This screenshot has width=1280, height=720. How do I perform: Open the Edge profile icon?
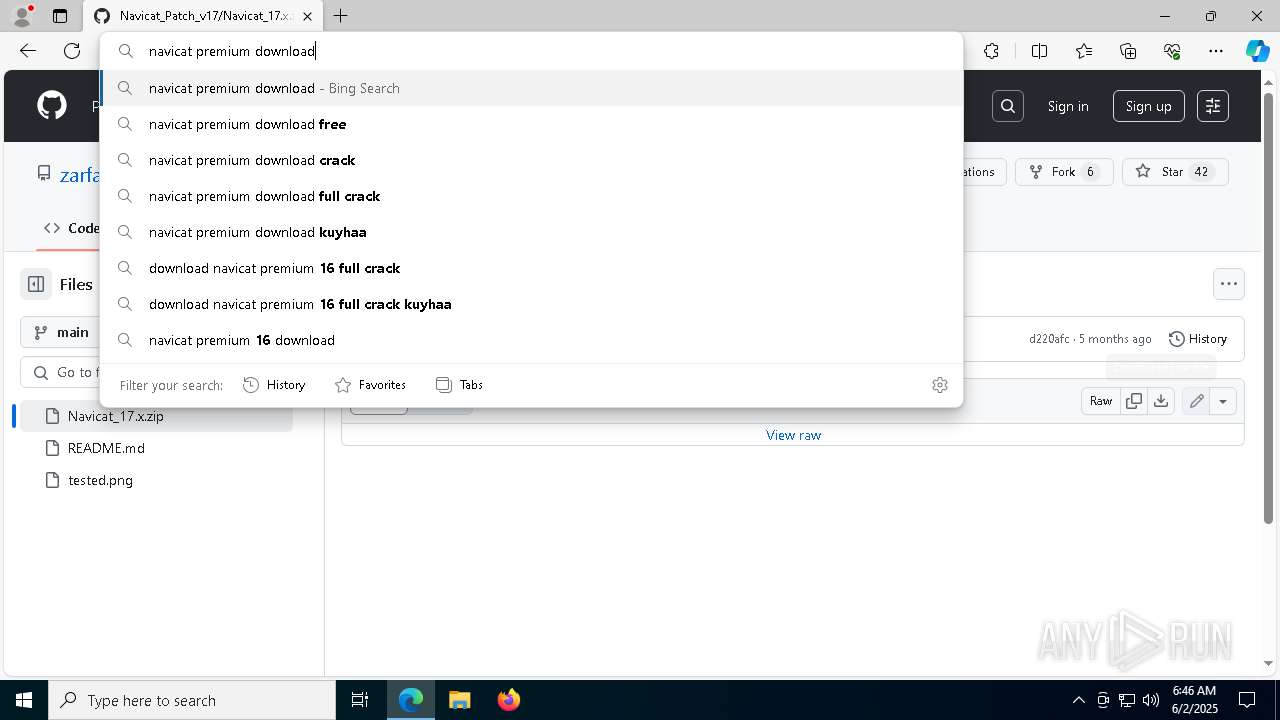(x=22, y=16)
